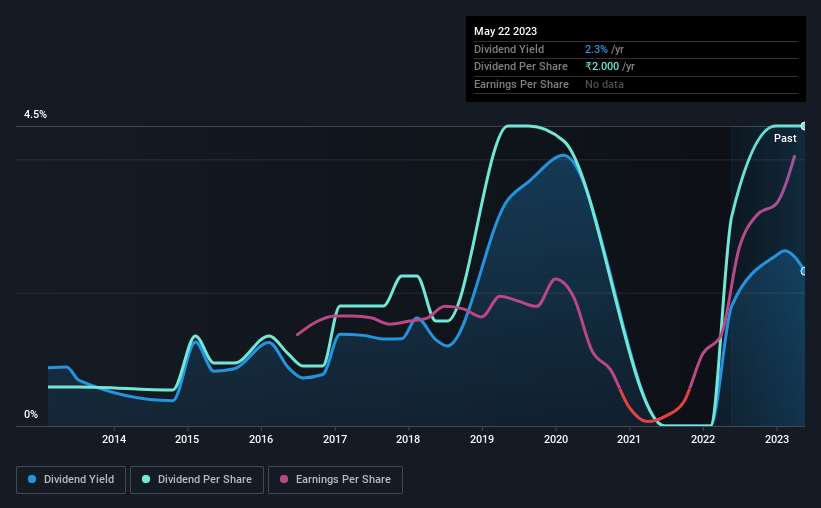The image size is (821, 508).
Task: Click the Past label in the chart
Action: (x=785, y=138)
